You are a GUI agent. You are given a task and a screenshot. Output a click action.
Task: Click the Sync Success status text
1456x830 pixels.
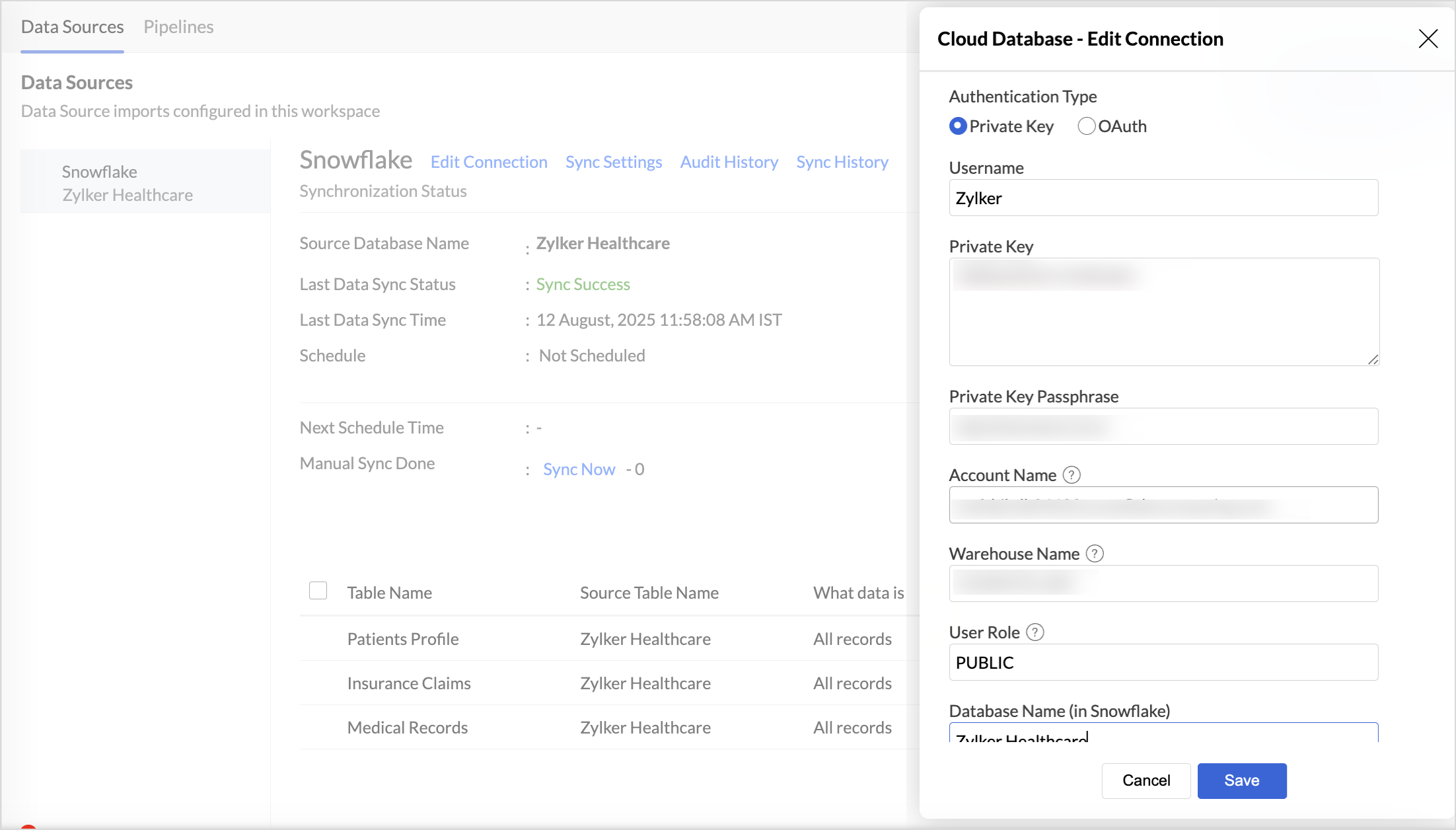click(x=583, y=284)
